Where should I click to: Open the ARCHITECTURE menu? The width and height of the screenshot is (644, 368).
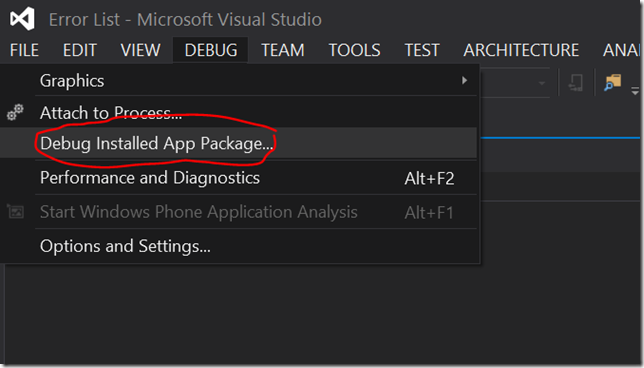521,50
